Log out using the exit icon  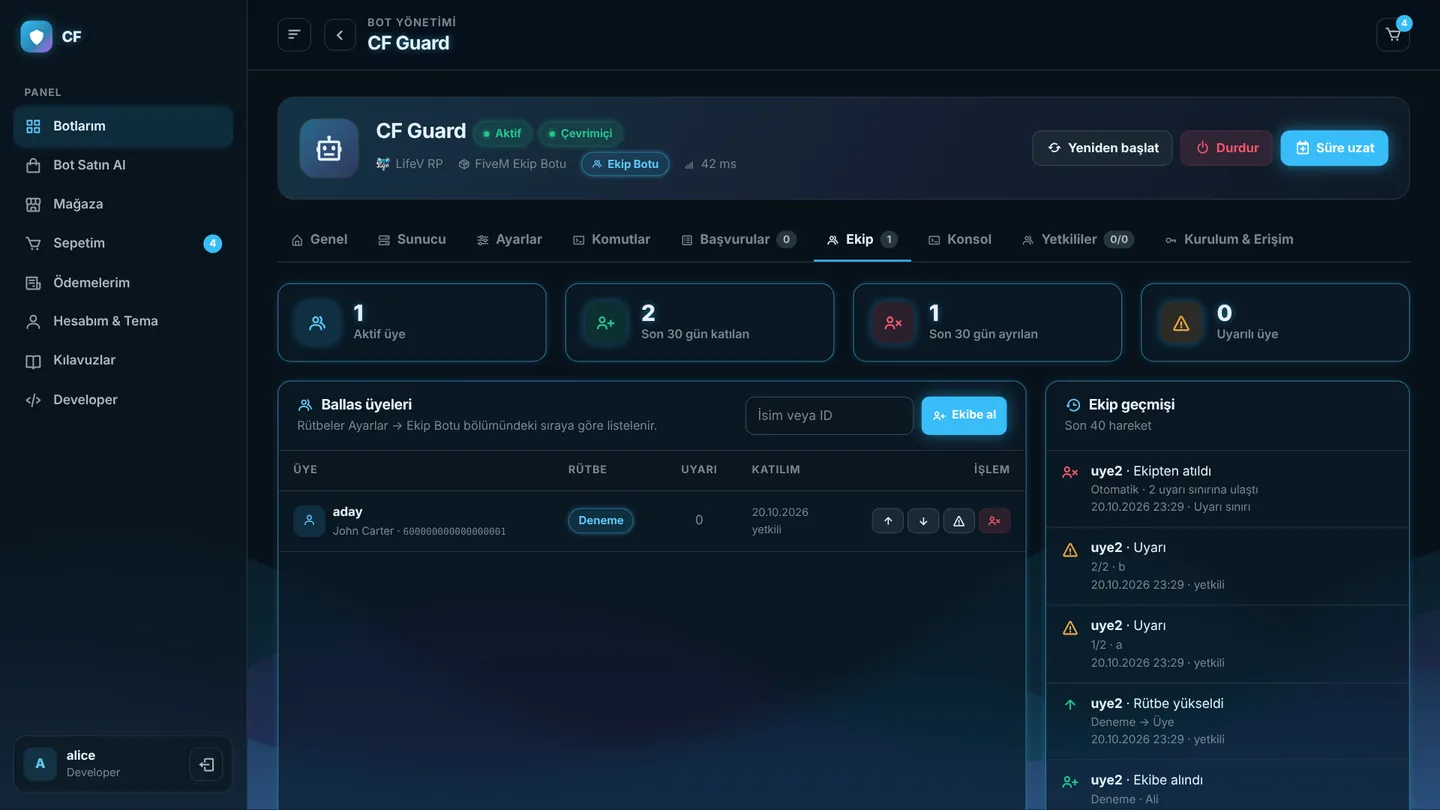coord(206,765)
